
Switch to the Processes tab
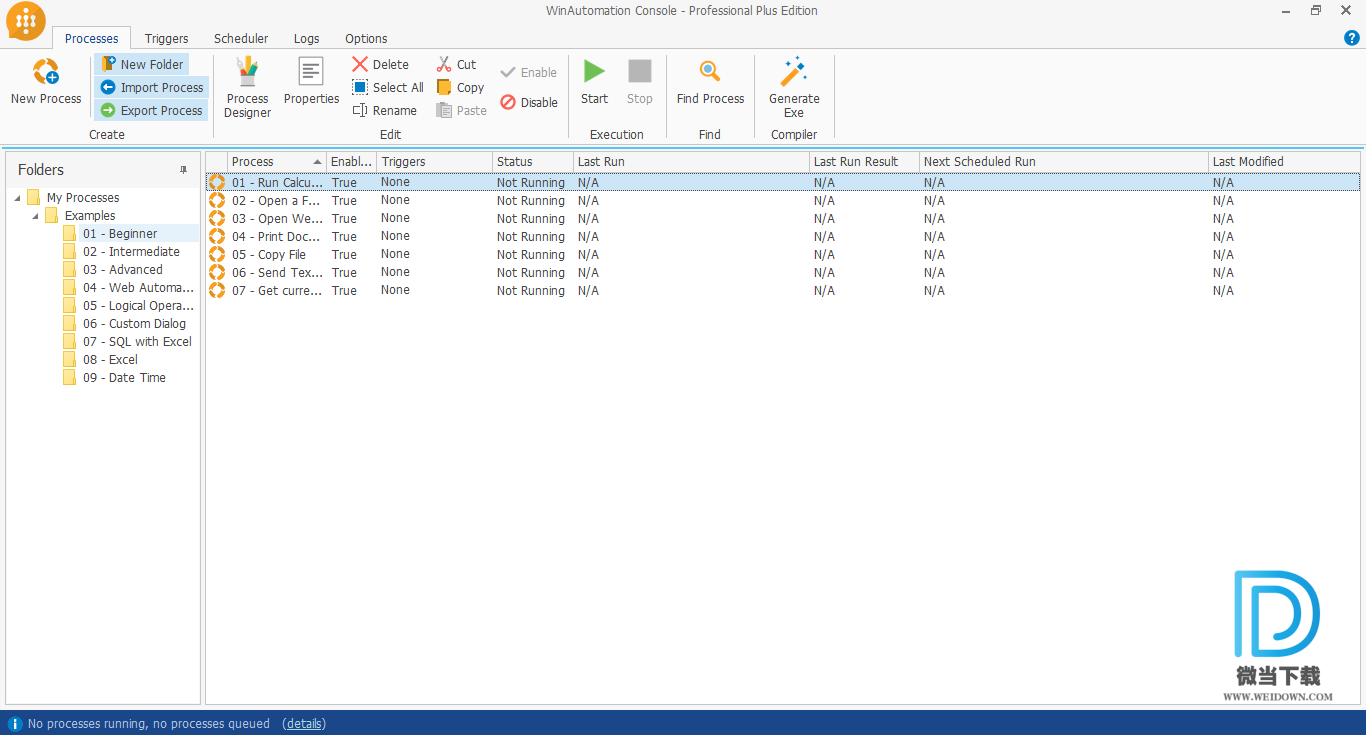coord(92,38)
